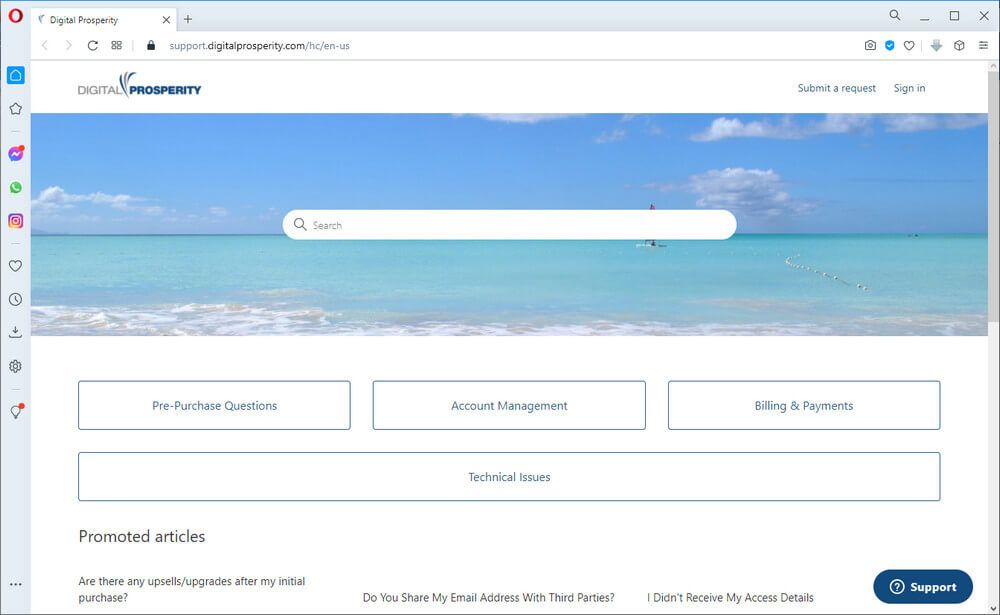Open Billing & Payments category

804,405
